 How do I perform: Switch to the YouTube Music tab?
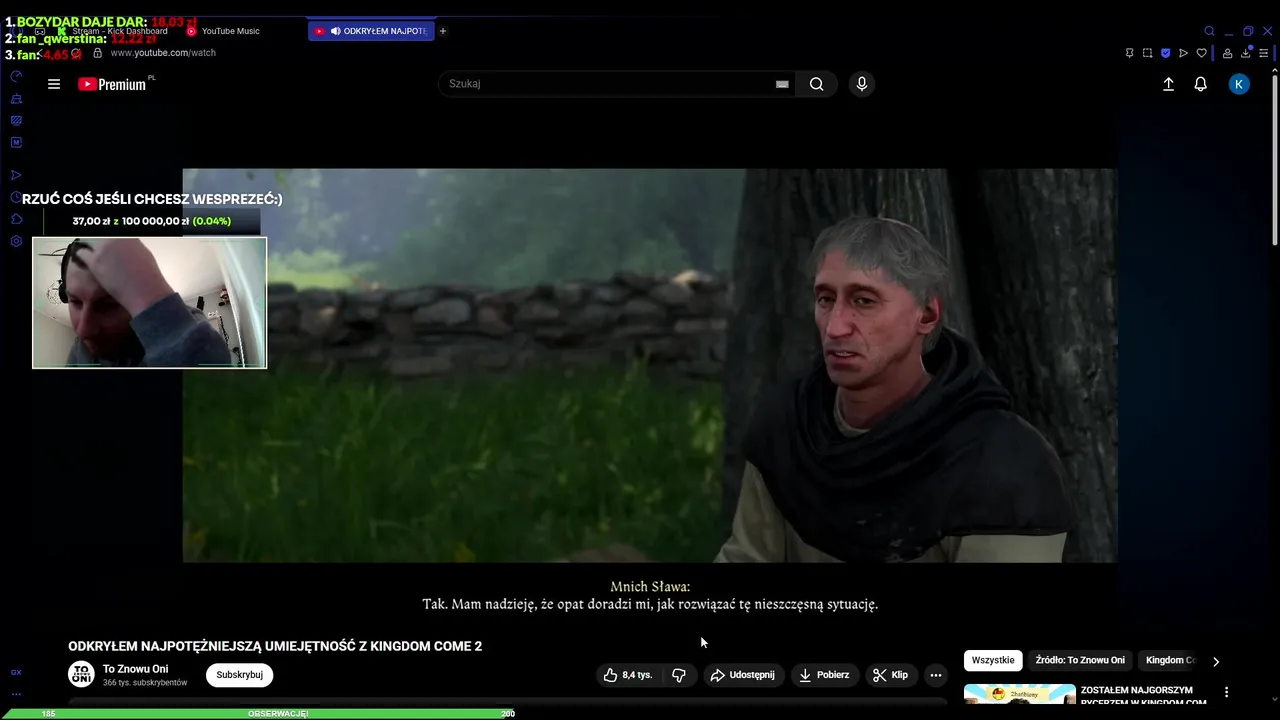(230, 31)
